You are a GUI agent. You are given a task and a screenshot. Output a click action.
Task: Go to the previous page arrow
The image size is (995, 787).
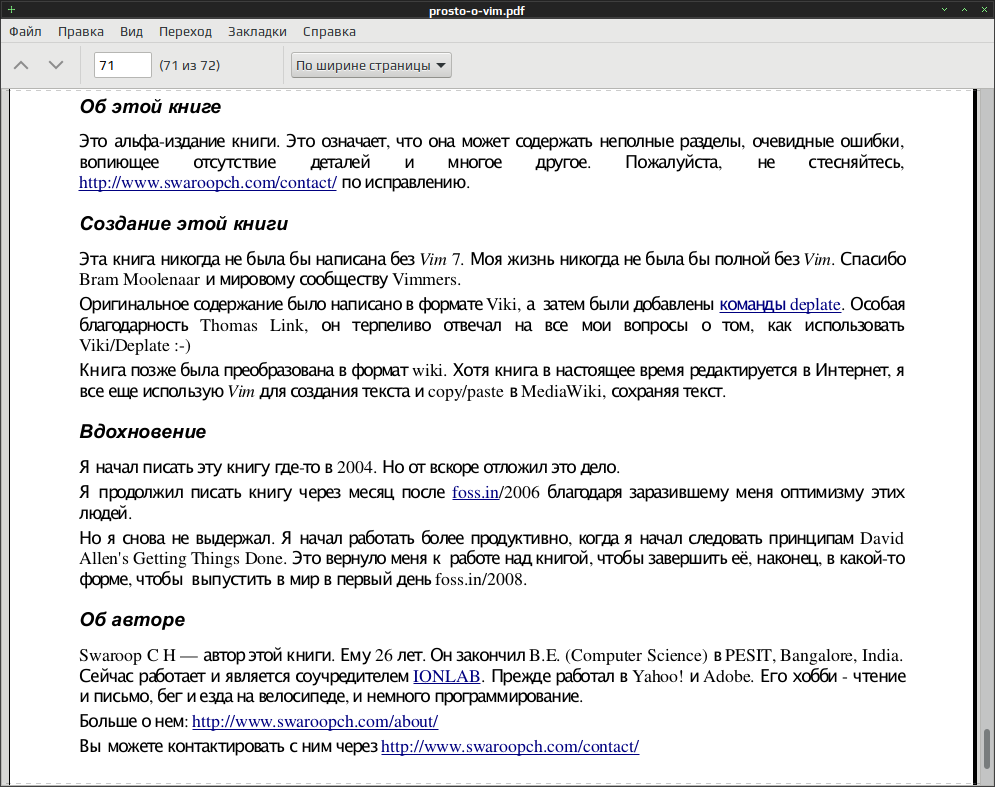21,65
